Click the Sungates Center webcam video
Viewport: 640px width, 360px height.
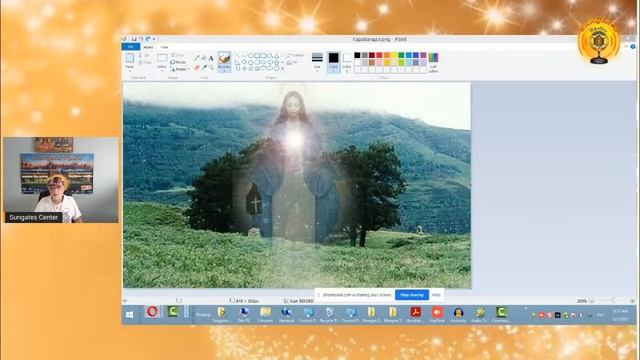(61, 180)
